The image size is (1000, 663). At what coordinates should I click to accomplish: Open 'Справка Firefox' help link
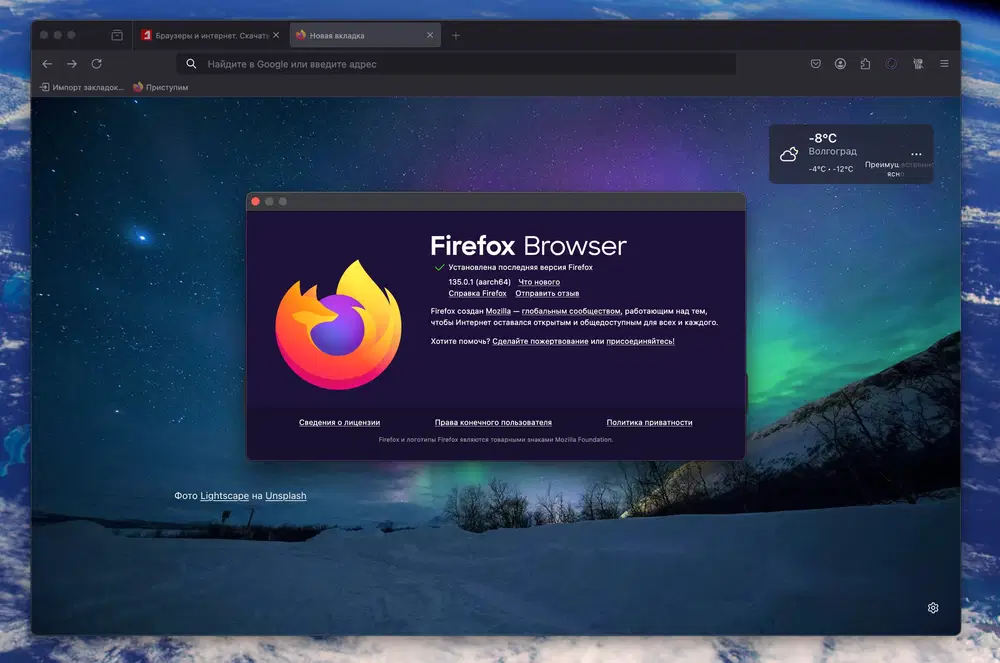point(477,293)
